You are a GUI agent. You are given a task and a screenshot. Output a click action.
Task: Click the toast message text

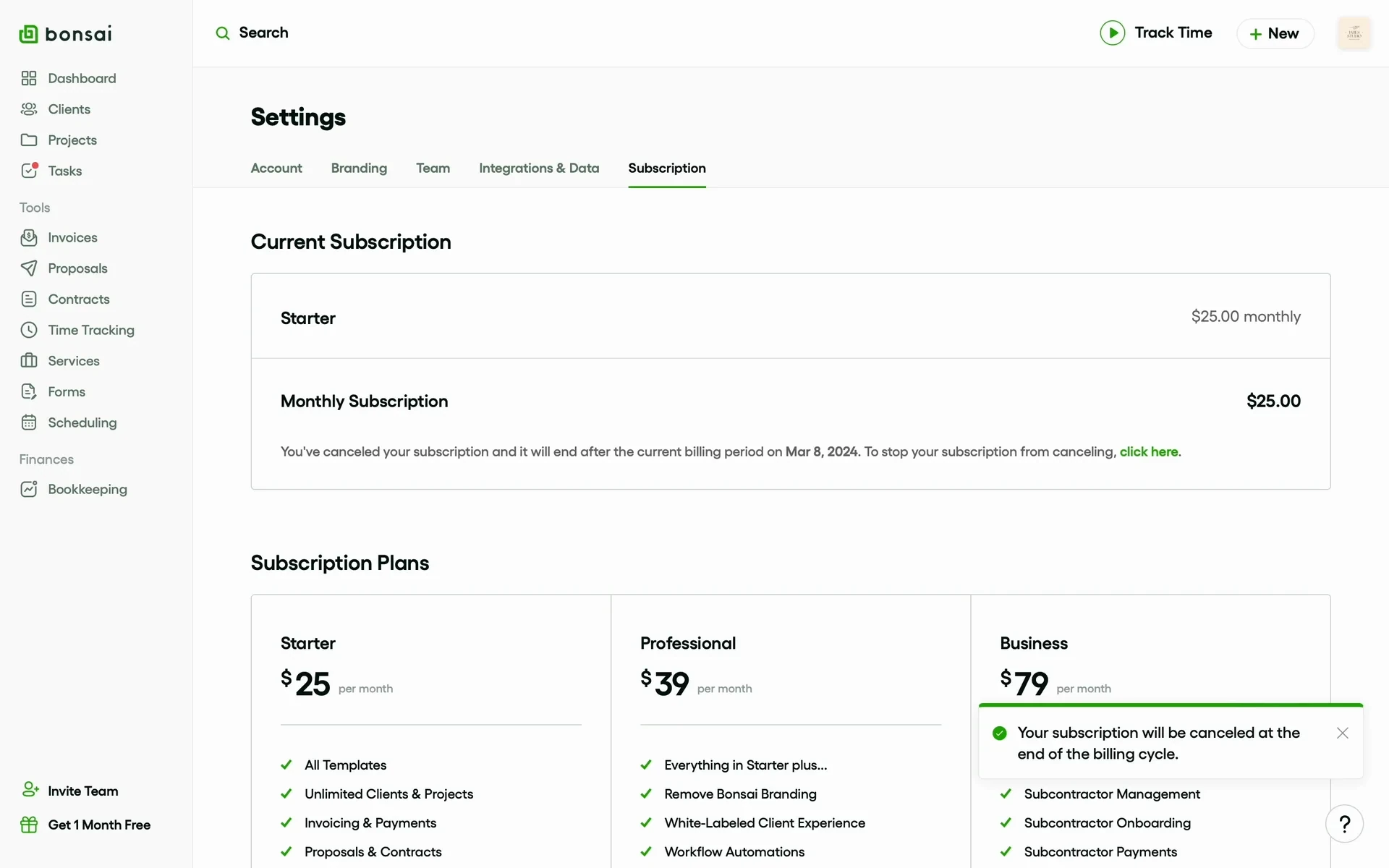pos(1158,743)
